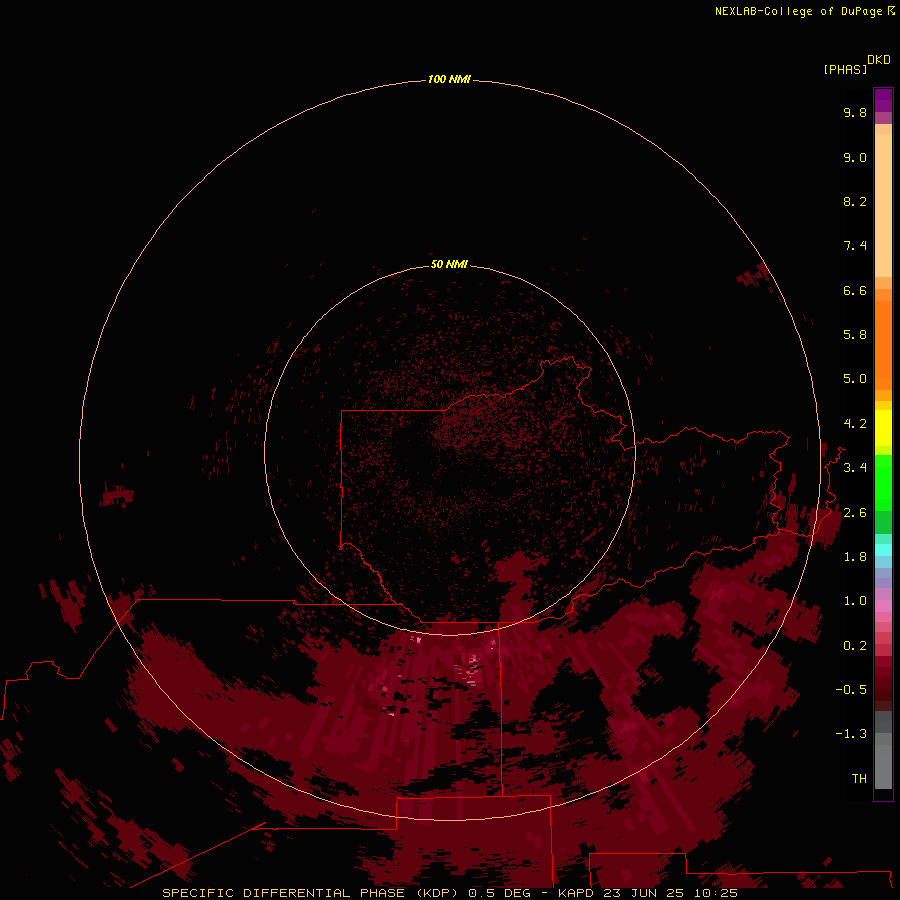Click the 3.4 value on color scale

coord(855,468)
